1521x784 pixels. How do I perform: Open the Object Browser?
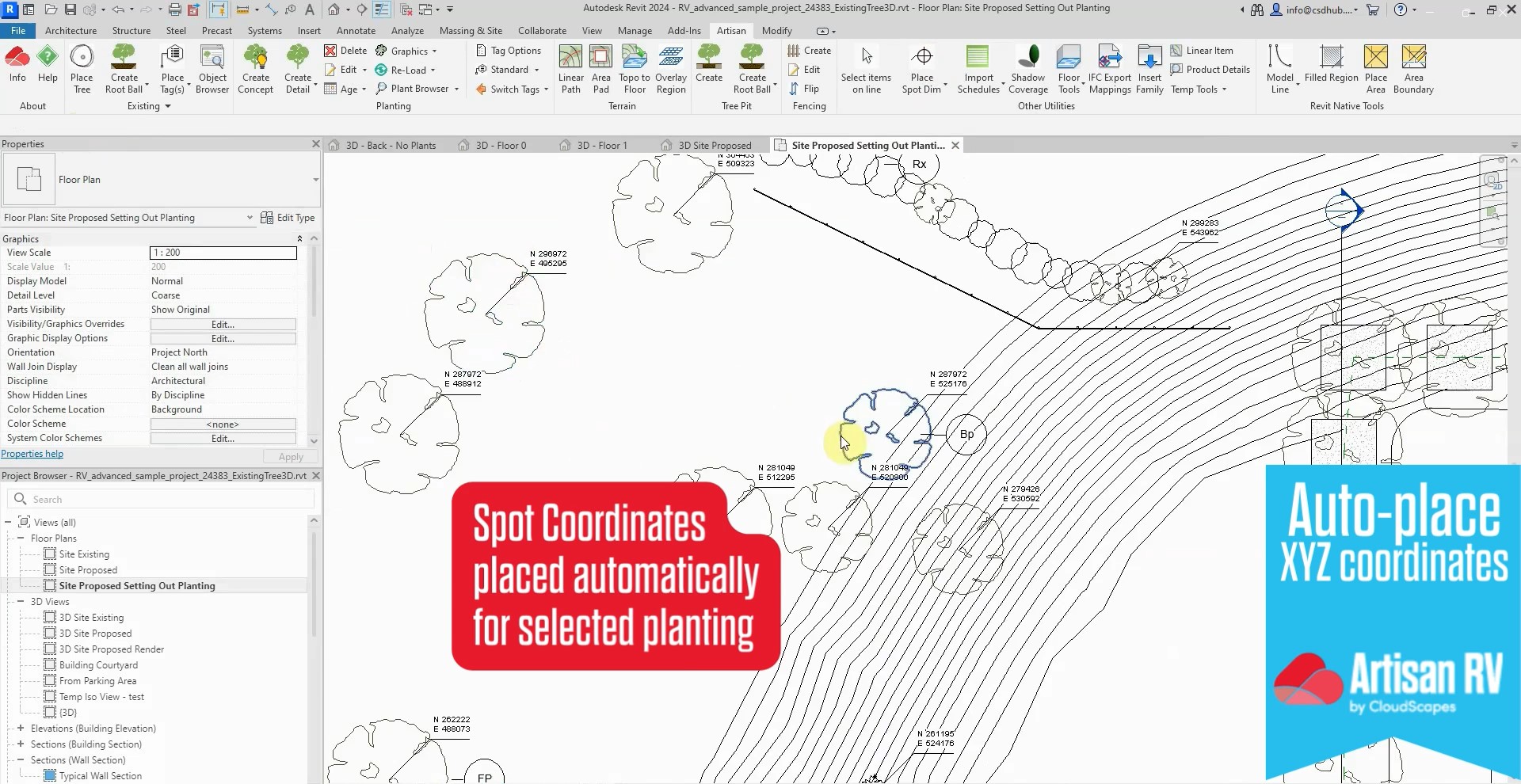(x=212, y=70)
